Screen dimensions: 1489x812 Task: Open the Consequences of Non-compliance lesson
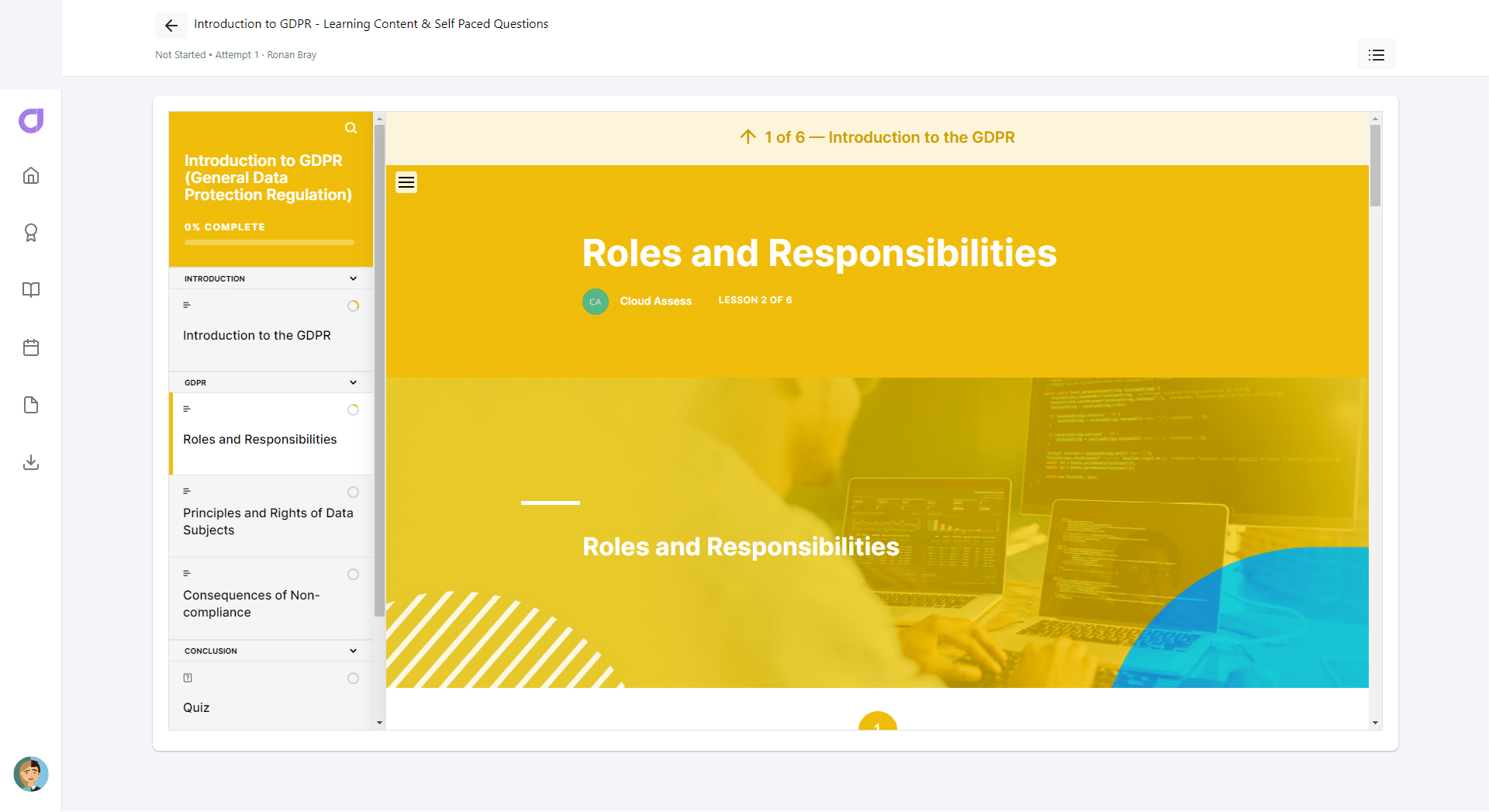click(271, 599)
